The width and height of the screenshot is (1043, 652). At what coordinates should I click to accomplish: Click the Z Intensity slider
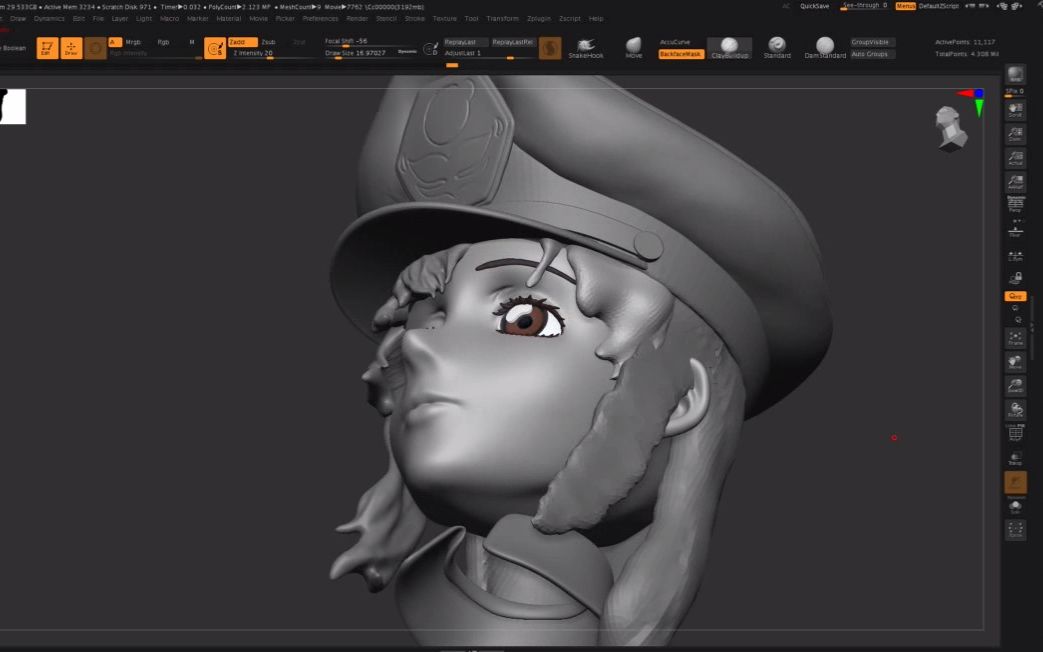pyautogui.click(x=273, y=53)
